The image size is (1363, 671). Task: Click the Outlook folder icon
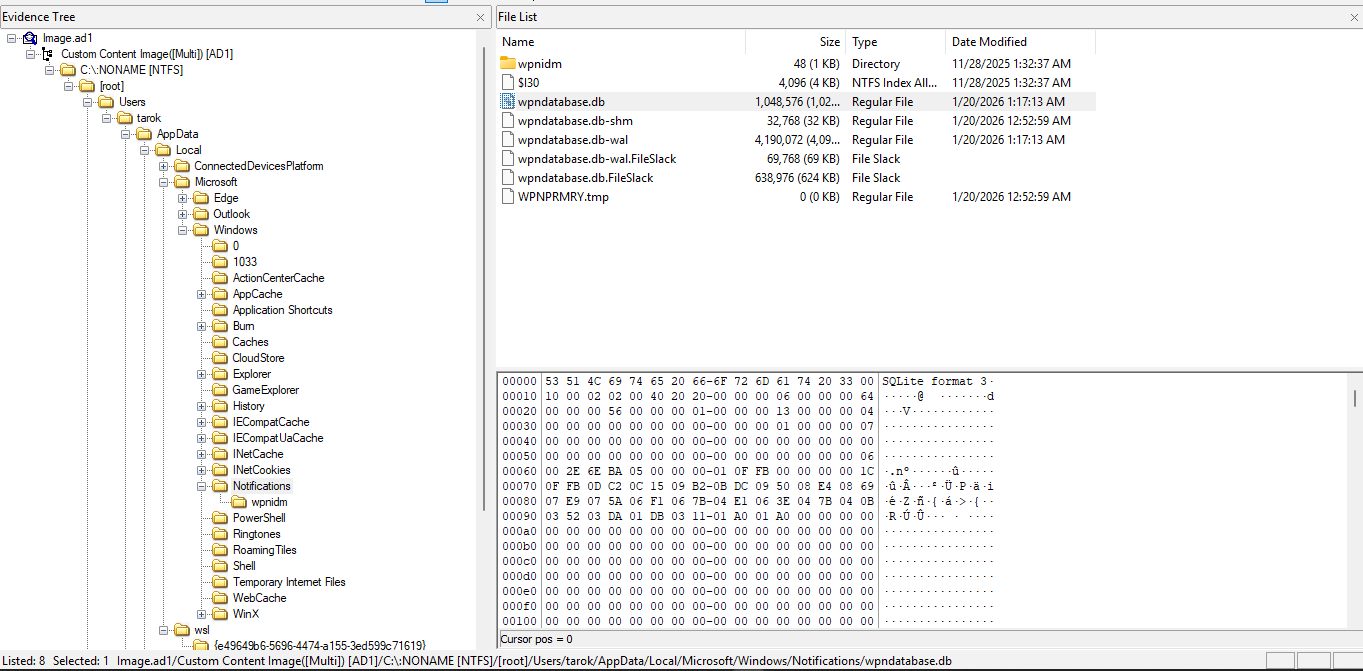201,214
